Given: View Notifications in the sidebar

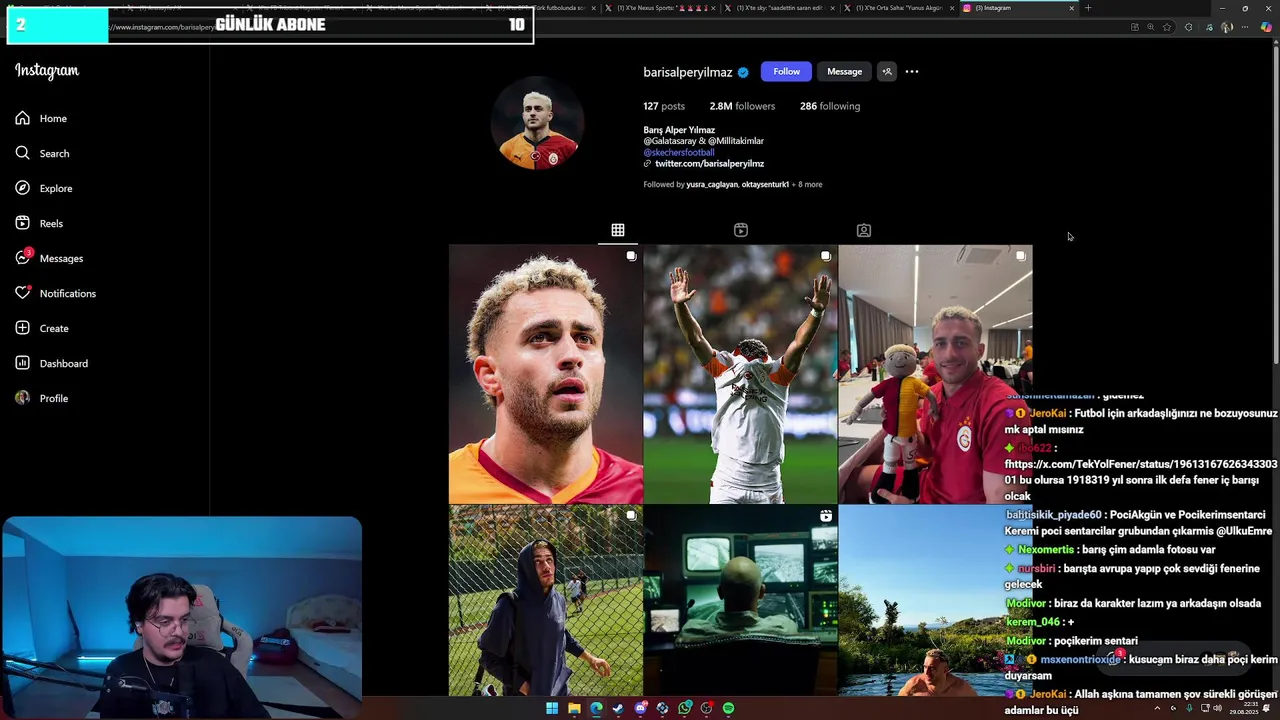Looking at the screenshot, I should point(55,293).
